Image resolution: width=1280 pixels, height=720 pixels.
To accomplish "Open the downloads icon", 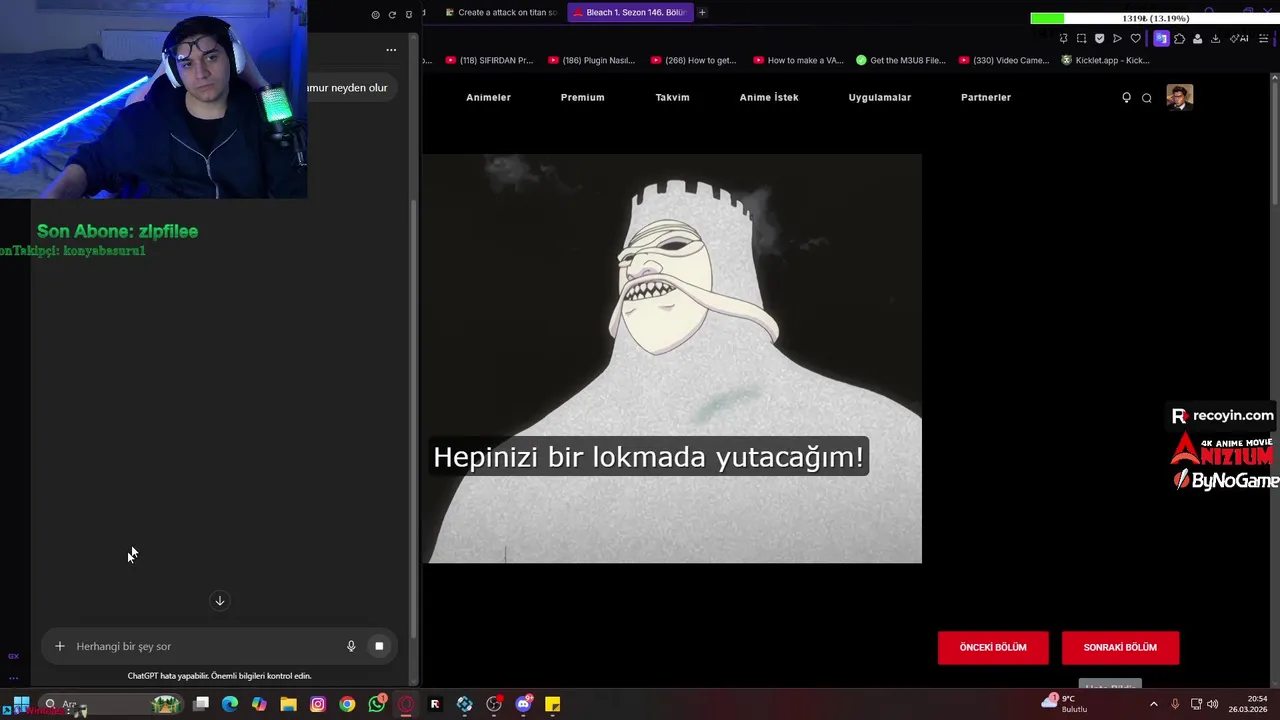I will pos(1215,39).
